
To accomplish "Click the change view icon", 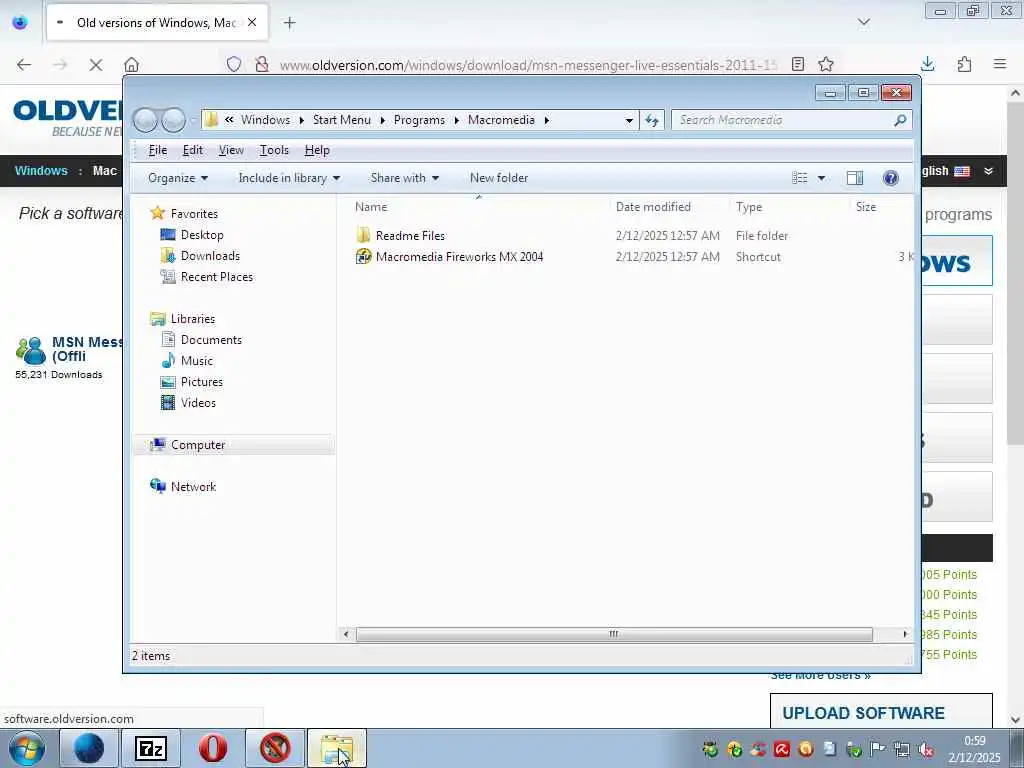I will pyautogui.click(x=799, y=178).
